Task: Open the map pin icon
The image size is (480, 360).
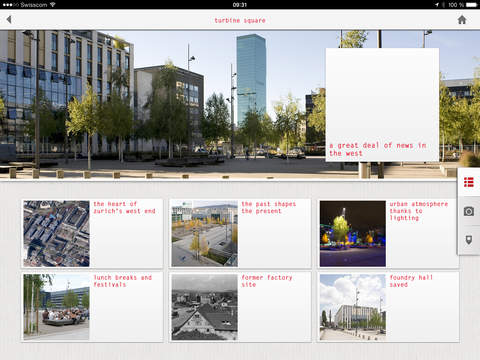Action: coord(469,240)
